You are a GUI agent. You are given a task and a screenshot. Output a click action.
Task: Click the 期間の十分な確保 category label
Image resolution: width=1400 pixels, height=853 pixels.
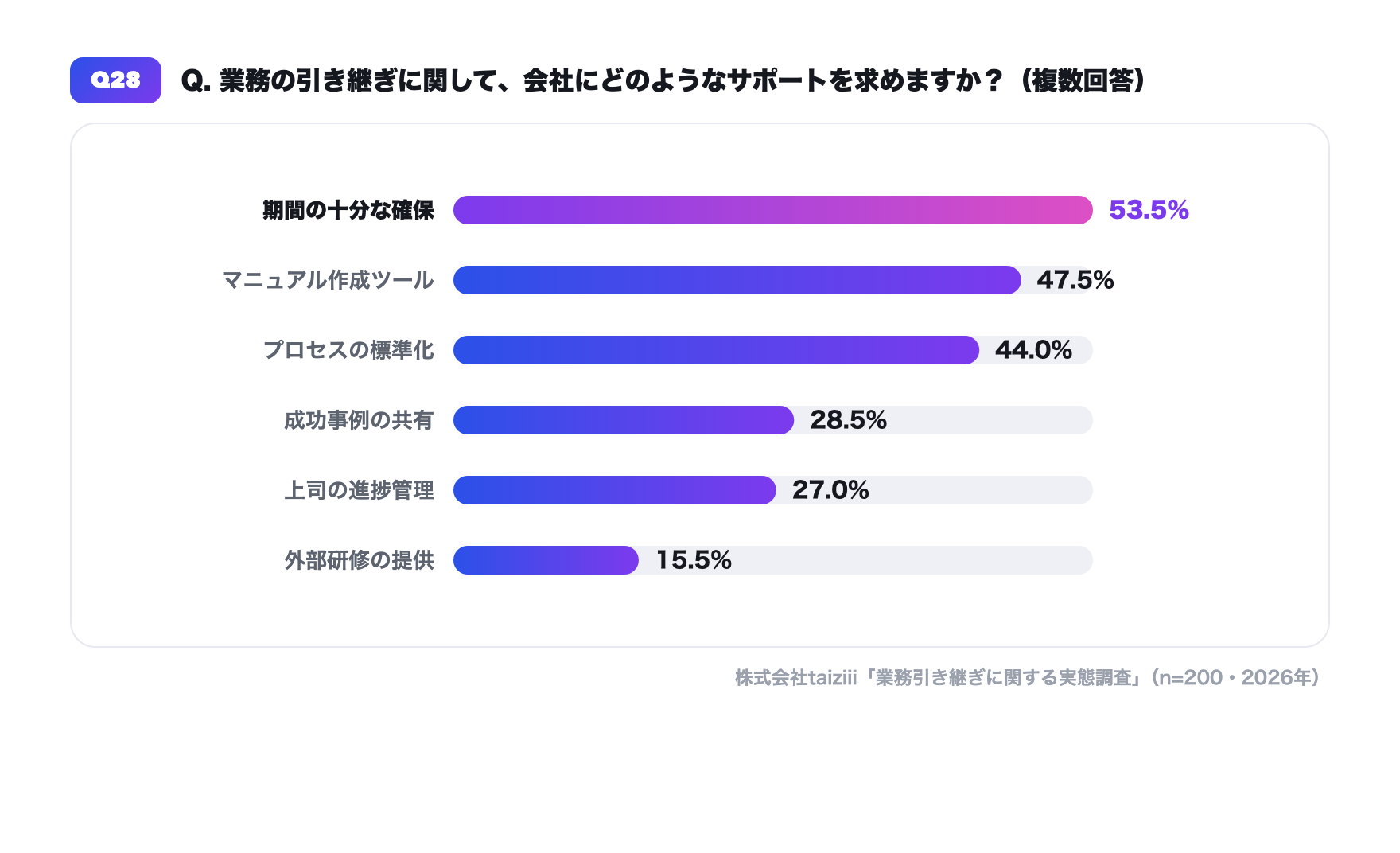(348, 210)
